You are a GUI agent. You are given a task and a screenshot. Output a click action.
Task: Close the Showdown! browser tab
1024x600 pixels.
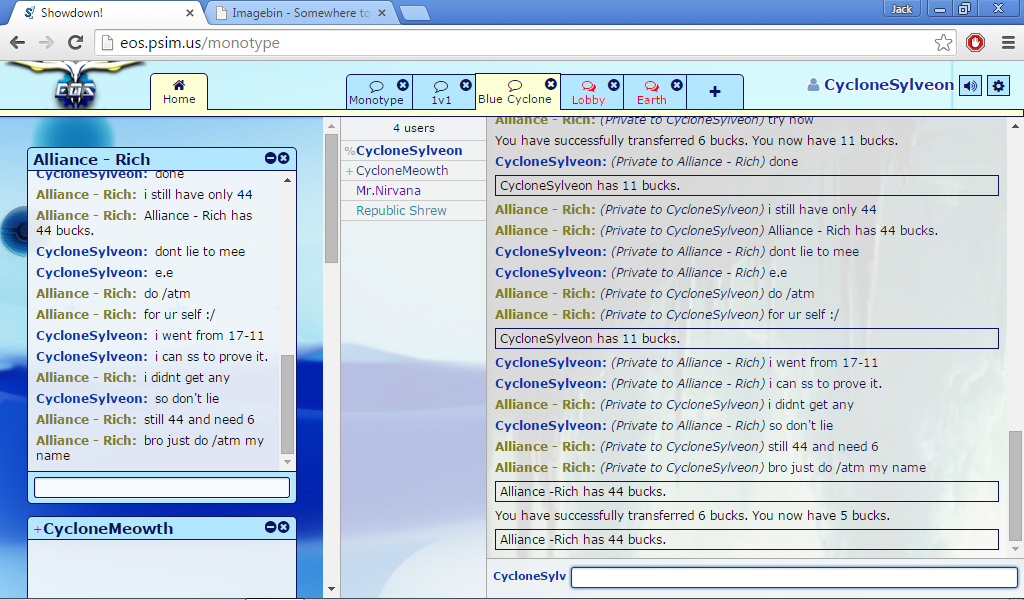click(x=189, y=13)
